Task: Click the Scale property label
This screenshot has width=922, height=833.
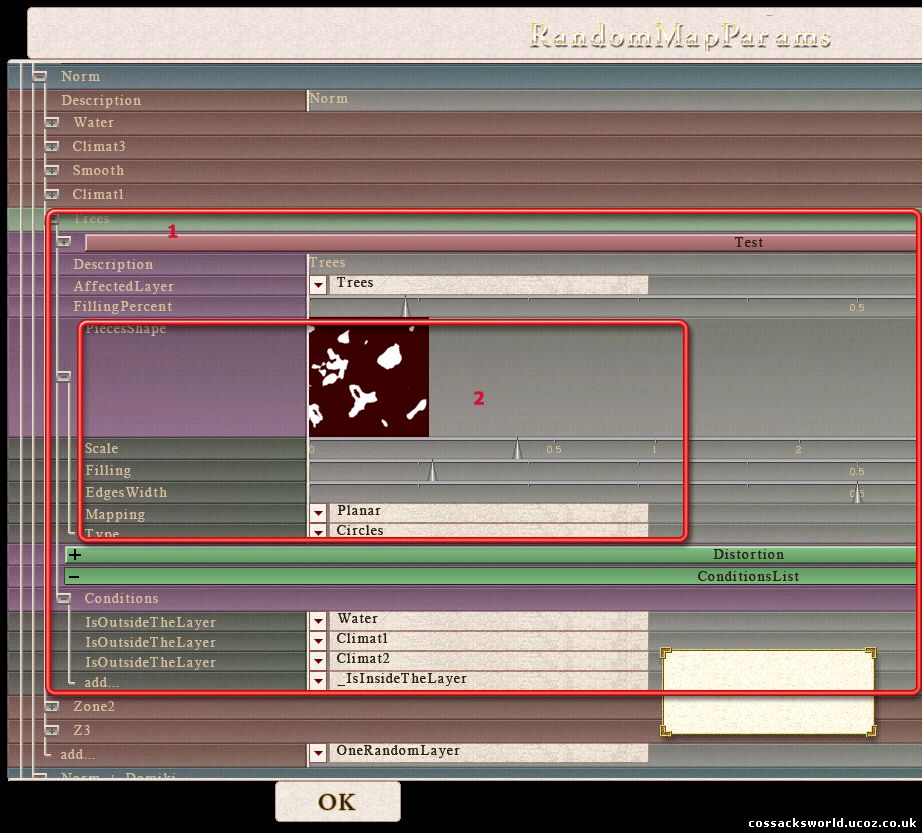Action: (x=101, y=449)
